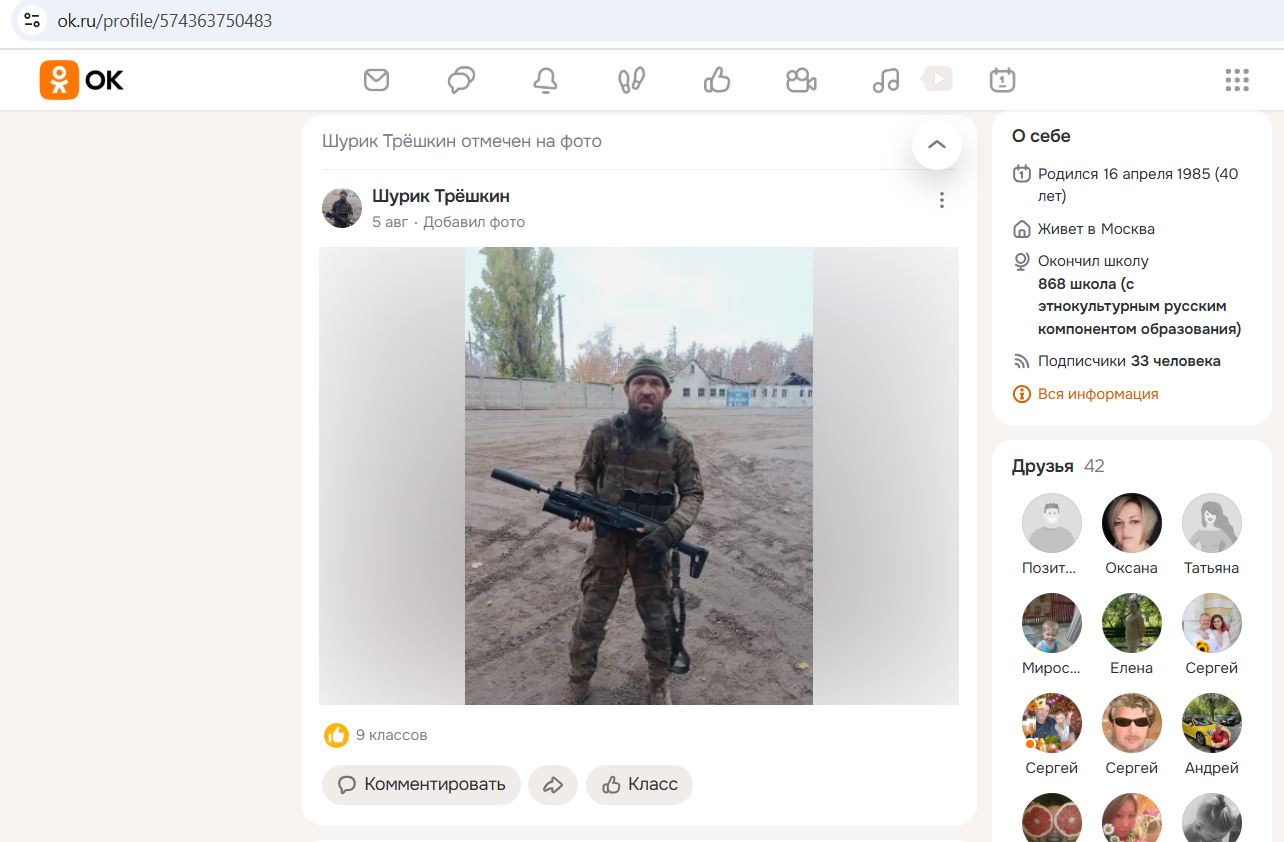Click the "Комментировать" button
The height and width of the screenshot is (842, 1284).
coord(420,785)
